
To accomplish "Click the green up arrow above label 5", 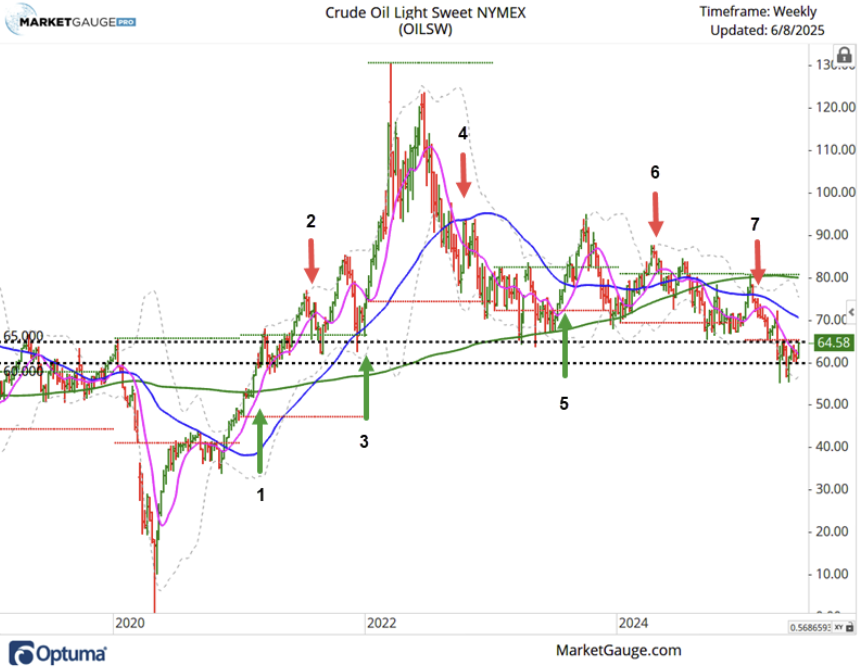I will 565,346.
